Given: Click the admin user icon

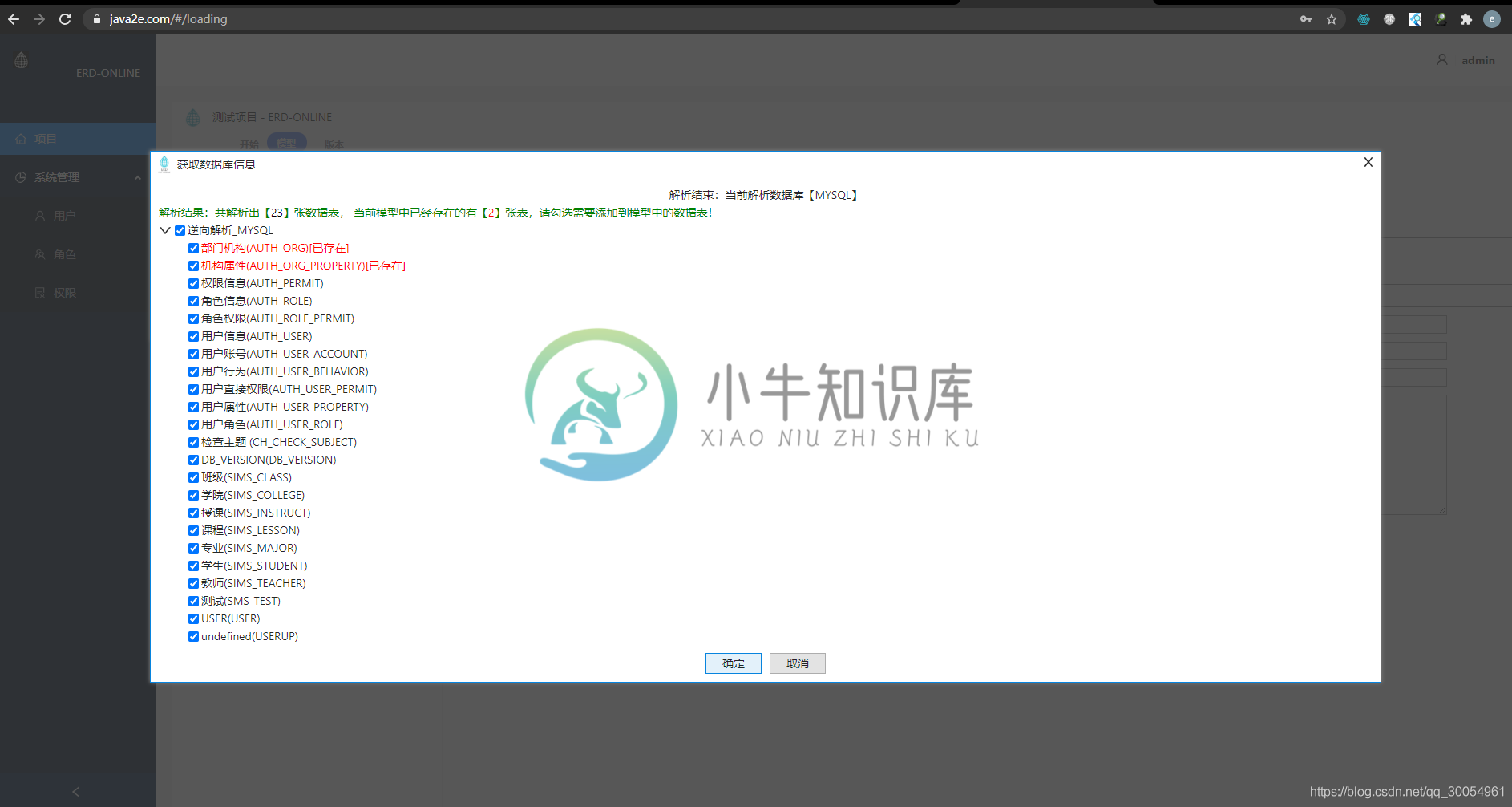Looking at the screenshot, I should click(1442, 60).
